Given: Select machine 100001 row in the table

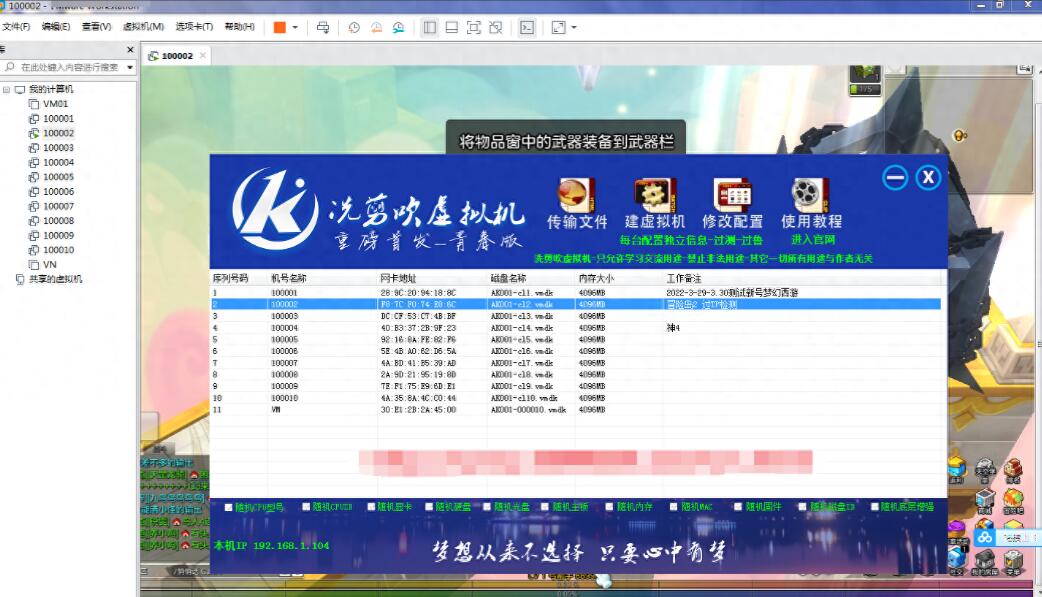Looking at the screenshot, I should click(575, 293).
